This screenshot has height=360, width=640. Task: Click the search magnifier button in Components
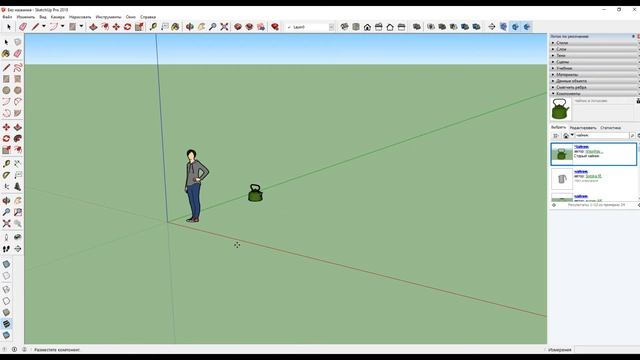(632, 136)
